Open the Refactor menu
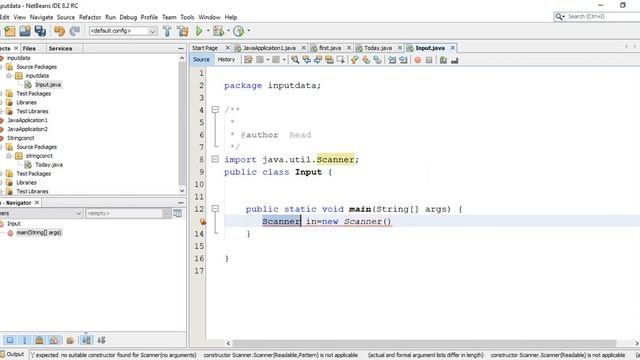This screenshot has width=640, height=360. click(90, 17)
